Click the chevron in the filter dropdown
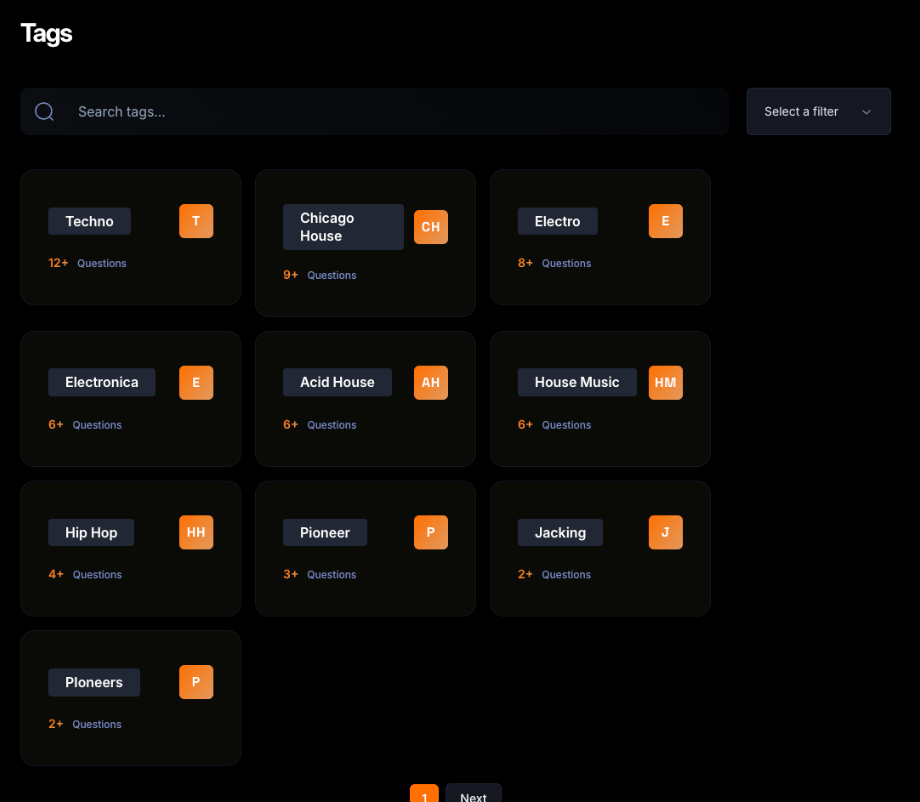The width and height of the screenshot is (920, 802). (x=866, y=112)
